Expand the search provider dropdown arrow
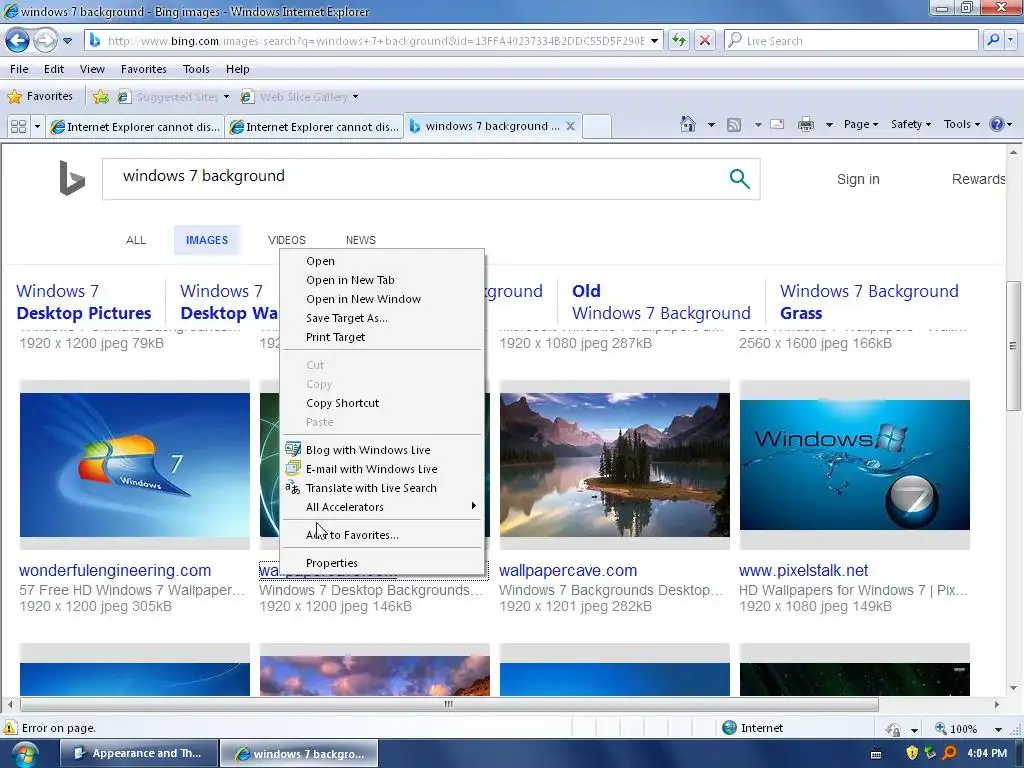This screenshot has height=768, width=1024. tap(1011, 40)
